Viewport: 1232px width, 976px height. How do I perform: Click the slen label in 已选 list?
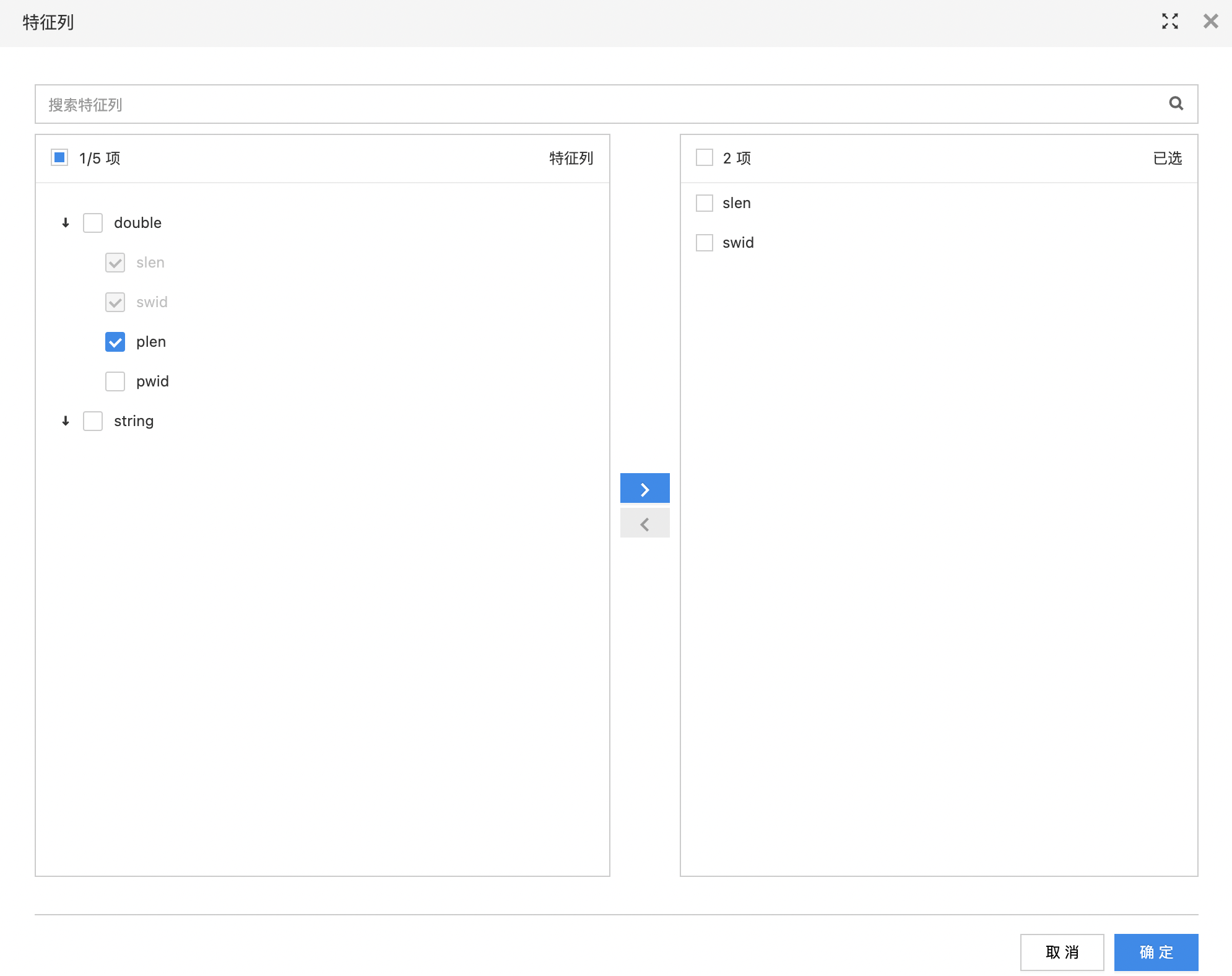[x=736, y=203]
